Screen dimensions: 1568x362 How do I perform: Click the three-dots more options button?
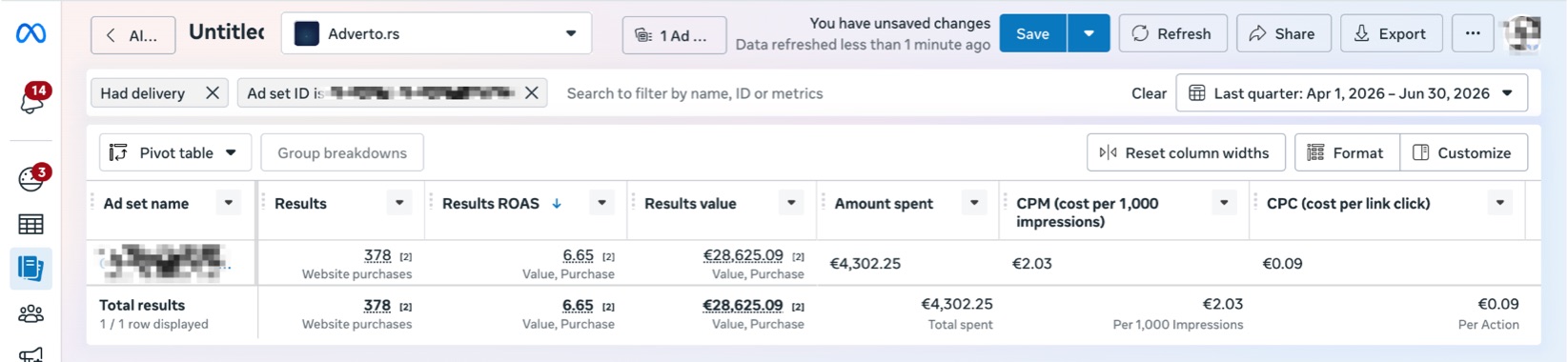(x=1473, y=33)
